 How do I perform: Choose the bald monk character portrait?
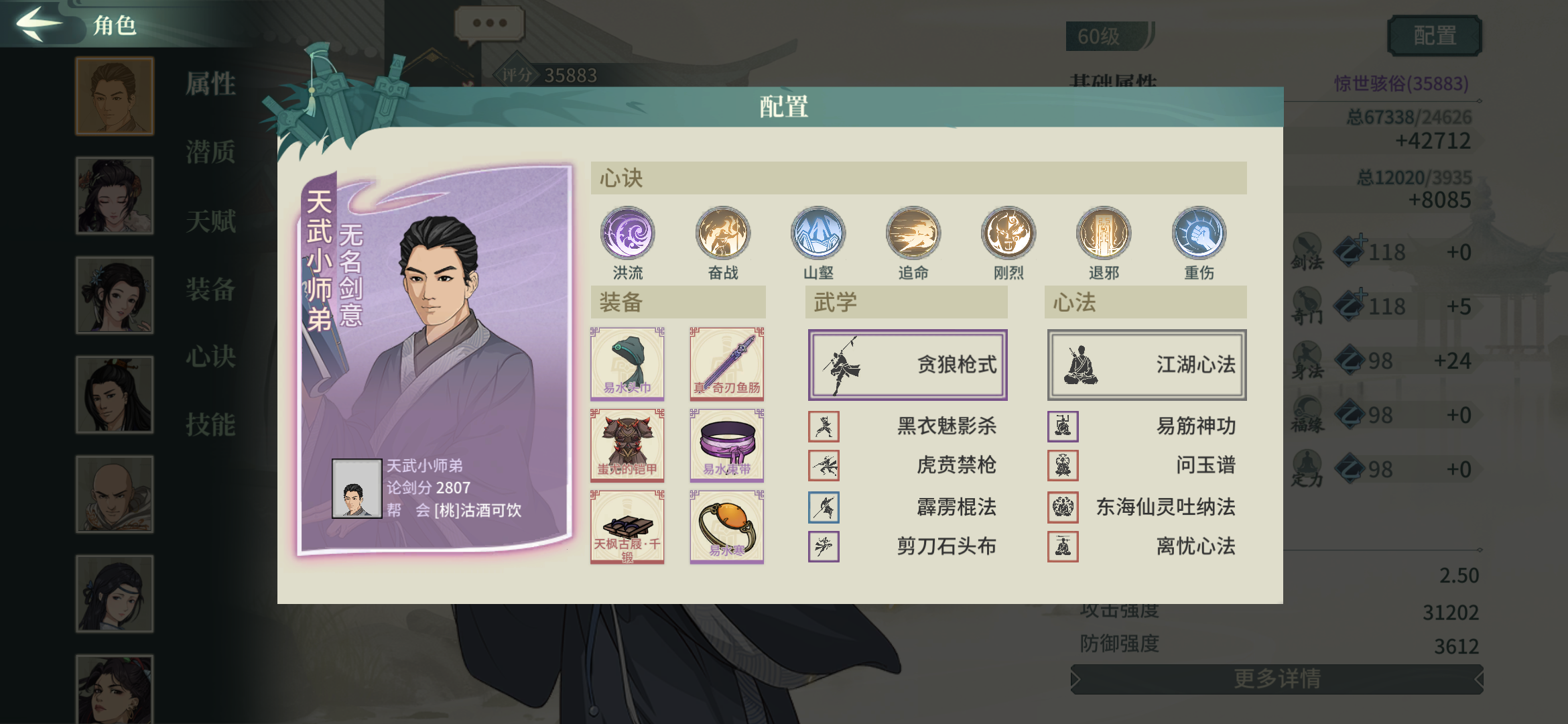click(x=115, y=494)
